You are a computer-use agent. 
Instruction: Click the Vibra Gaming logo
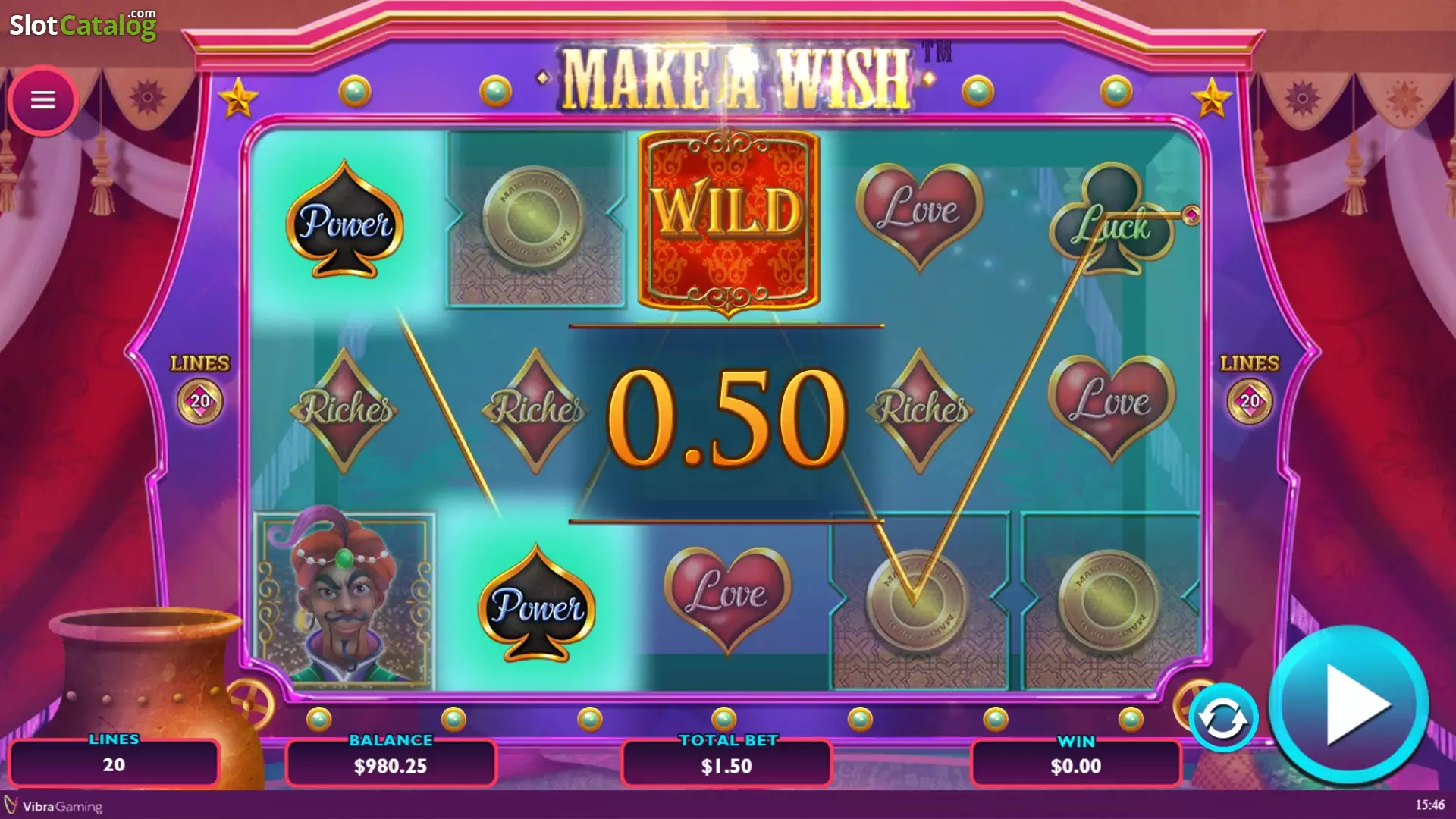pyautogui.click(x=53, y=805)
